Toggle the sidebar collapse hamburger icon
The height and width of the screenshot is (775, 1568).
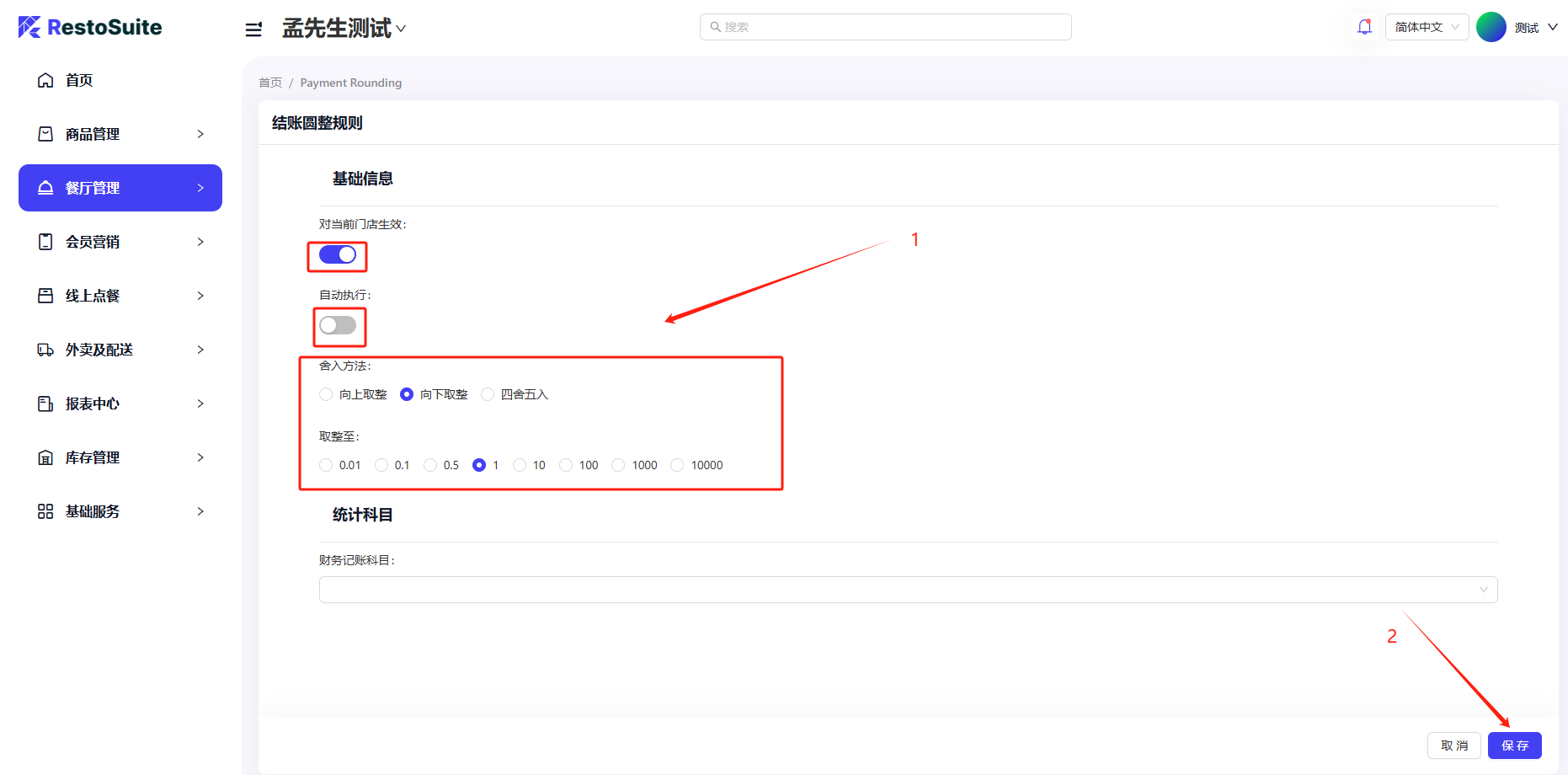tap(253, 29)
